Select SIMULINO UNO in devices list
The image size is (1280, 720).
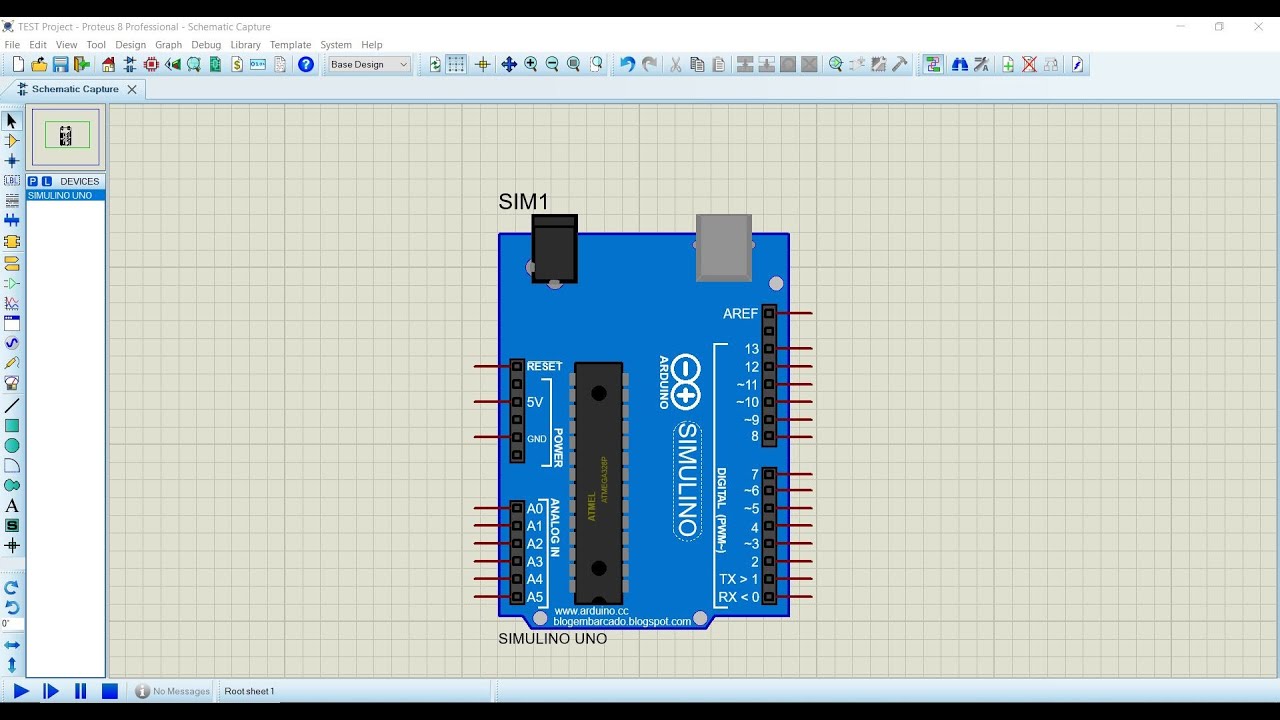[65, 195]
